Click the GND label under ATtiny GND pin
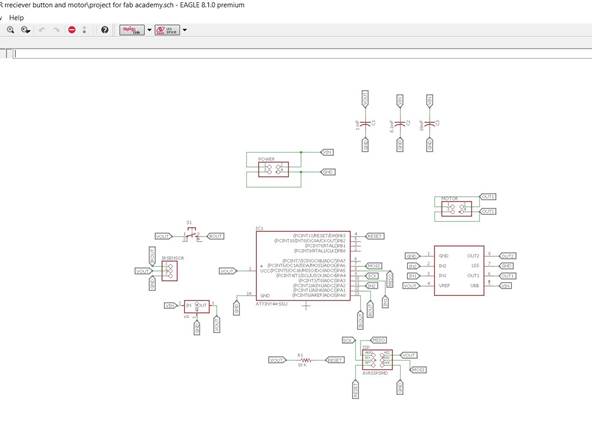The image size is (592, 426). (237, 307)
